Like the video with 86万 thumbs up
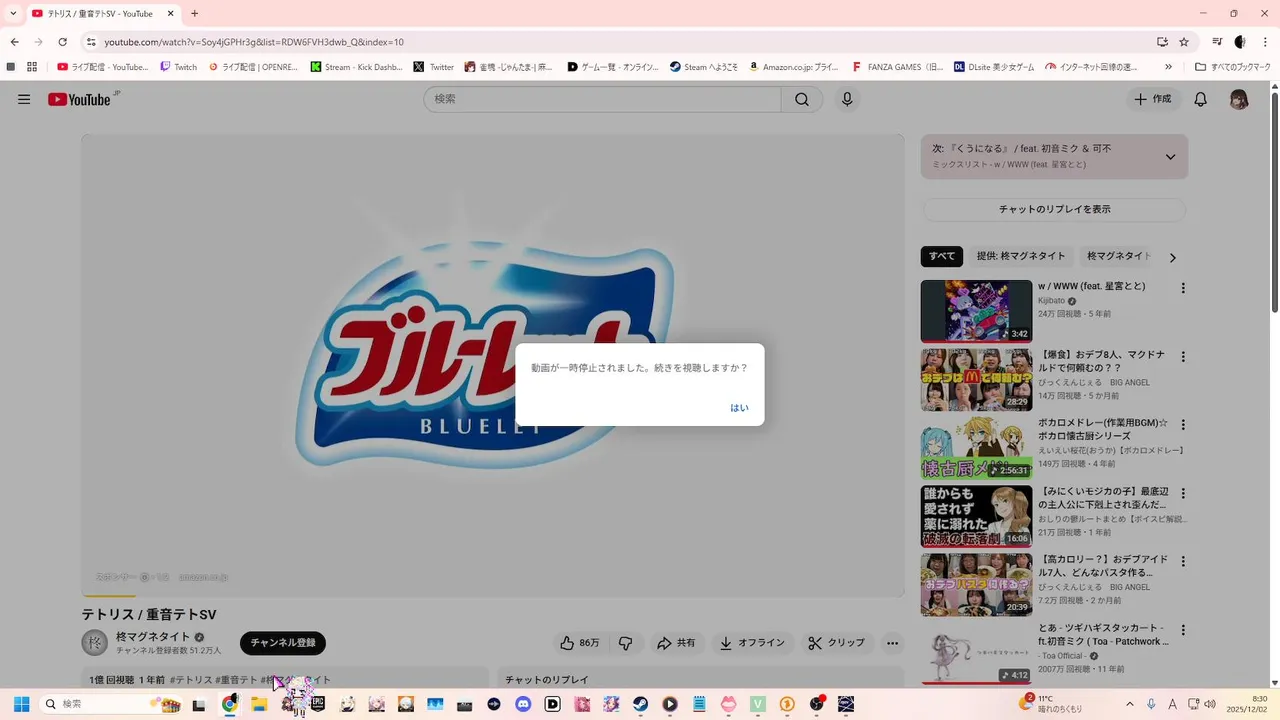Viewport: 1280px width, 720px height. tap(579, 643)
